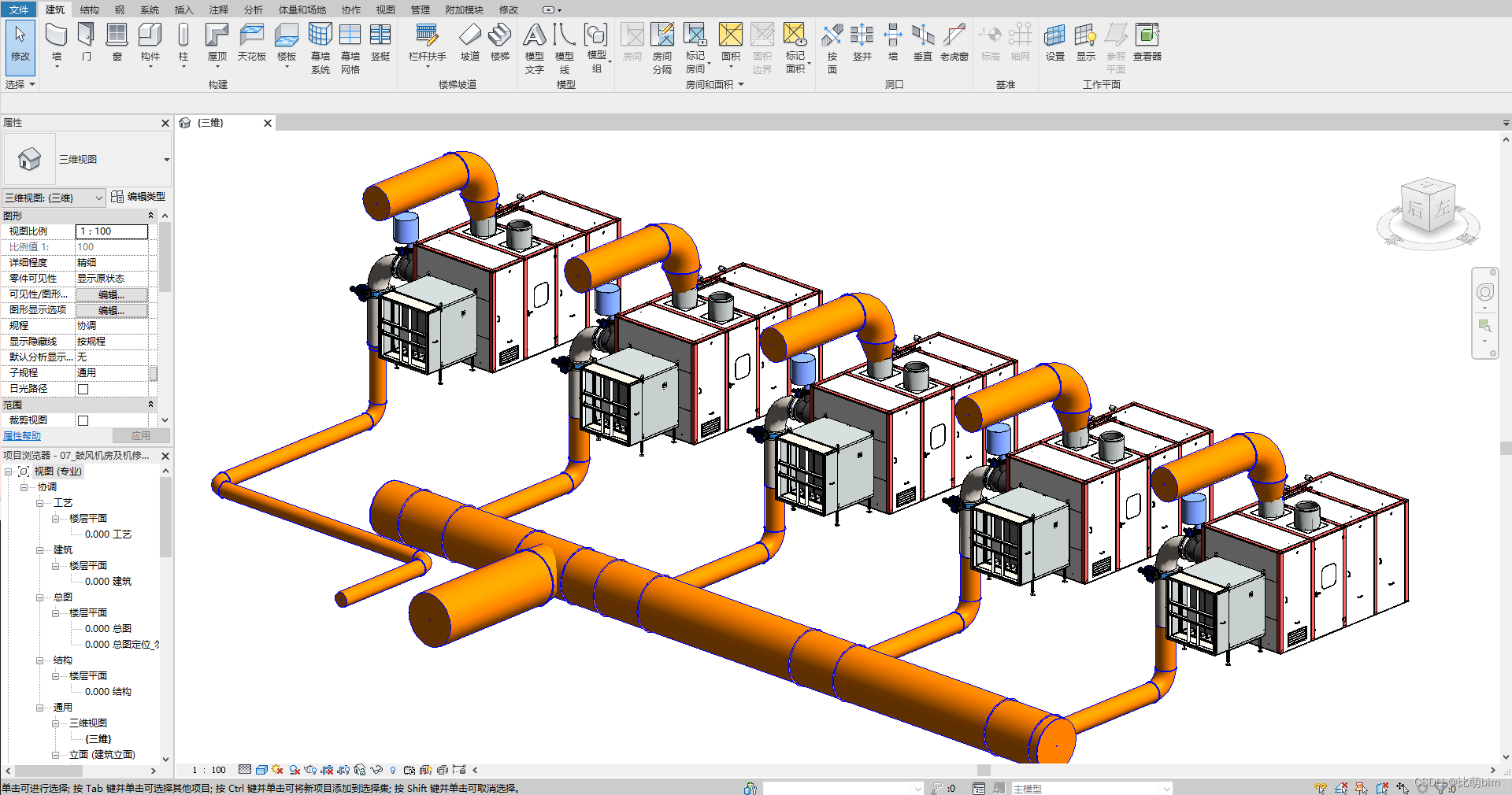Viewport: 1512px width, 795px height.
Task: Choose the Stair tool
Action: coord(500,43)
